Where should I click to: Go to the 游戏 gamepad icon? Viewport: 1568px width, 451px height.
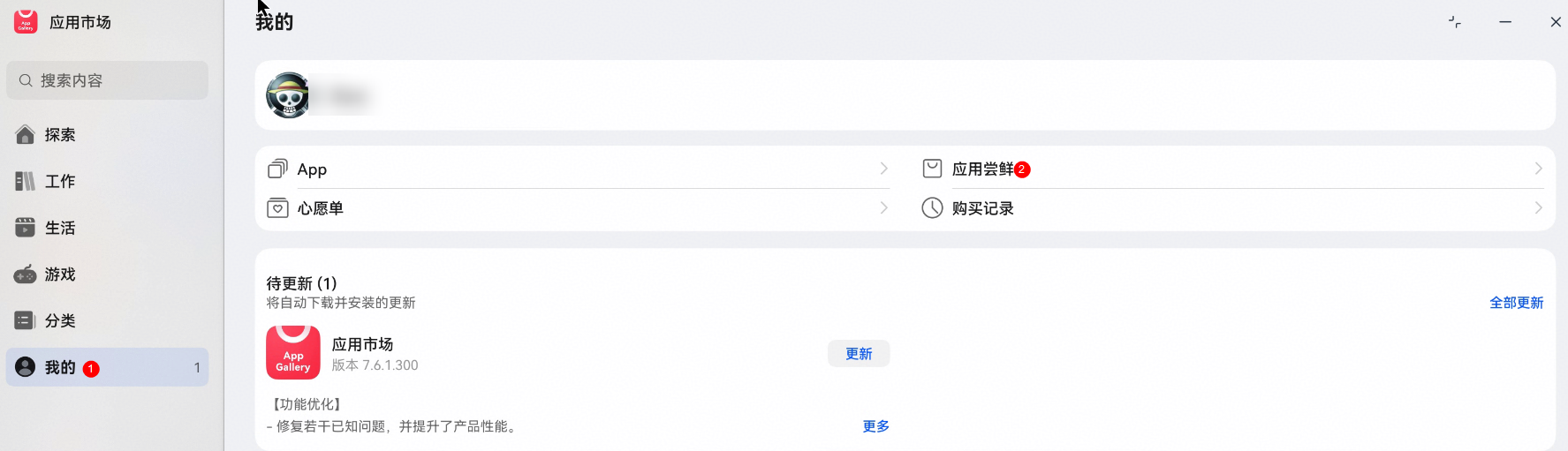[26, 274]
